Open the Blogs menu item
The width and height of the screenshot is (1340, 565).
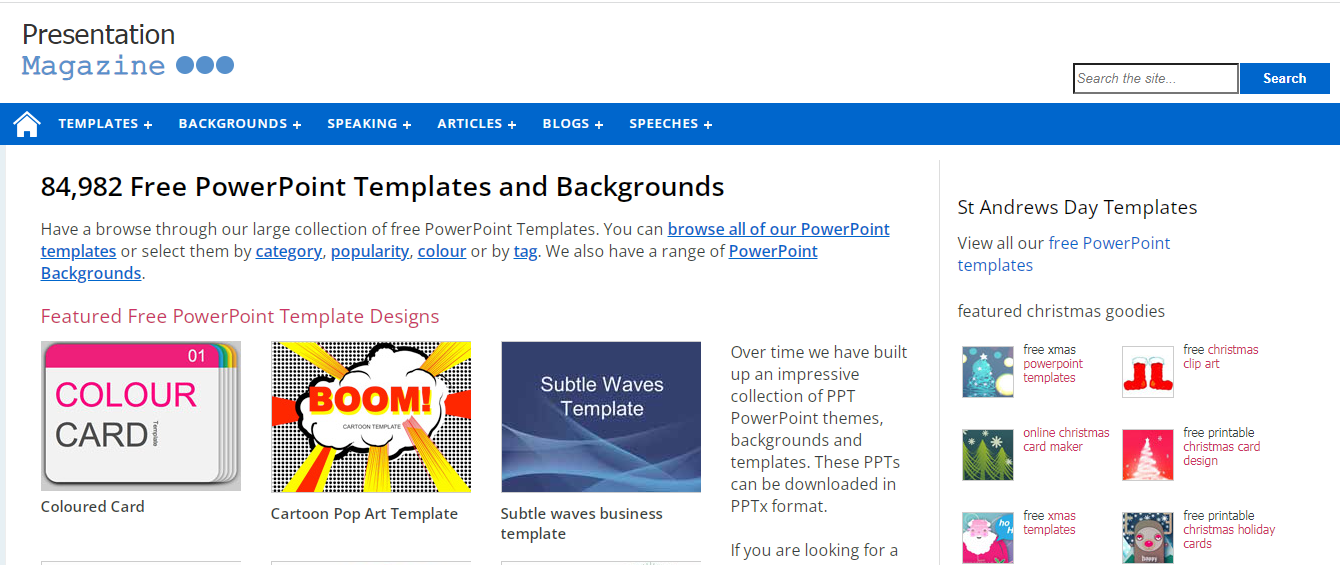click(x=572, y=124)
